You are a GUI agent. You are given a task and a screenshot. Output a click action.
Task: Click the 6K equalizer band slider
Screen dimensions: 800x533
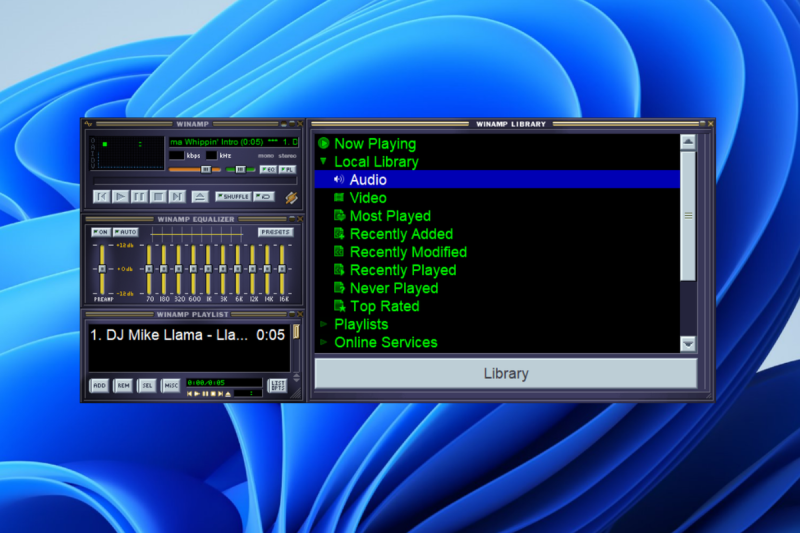238,269
